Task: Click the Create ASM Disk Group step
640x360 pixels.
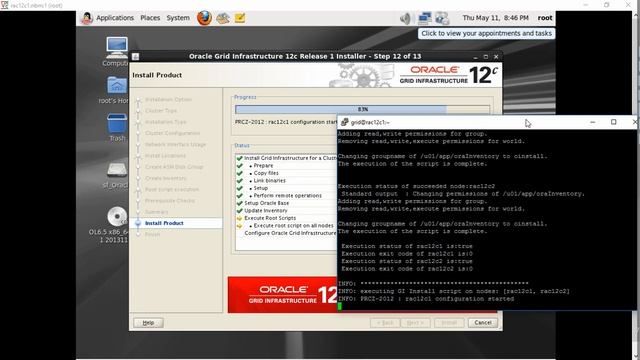Action: coord(174,167)
